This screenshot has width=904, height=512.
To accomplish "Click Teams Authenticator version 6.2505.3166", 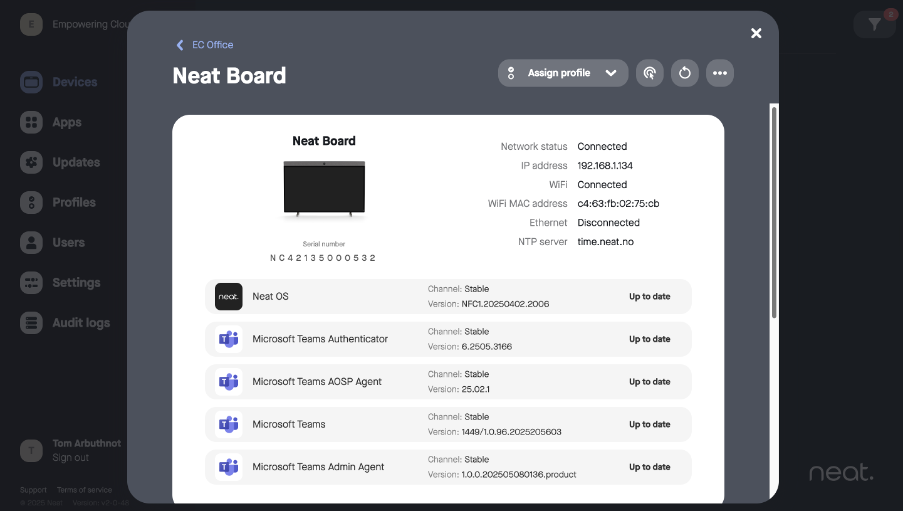I will (x=487, y=347).
